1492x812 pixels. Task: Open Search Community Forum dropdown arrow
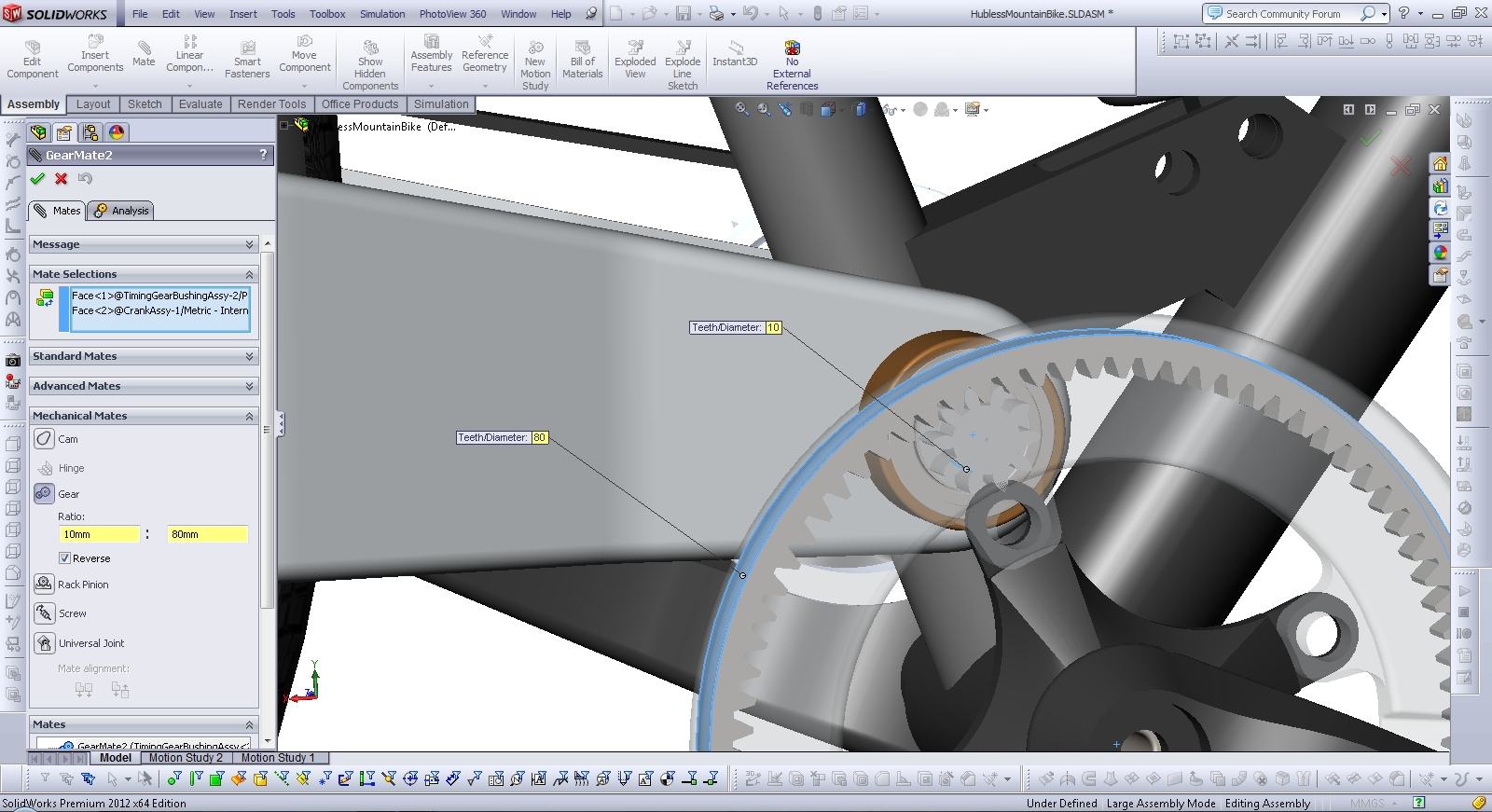(1384, 14)
